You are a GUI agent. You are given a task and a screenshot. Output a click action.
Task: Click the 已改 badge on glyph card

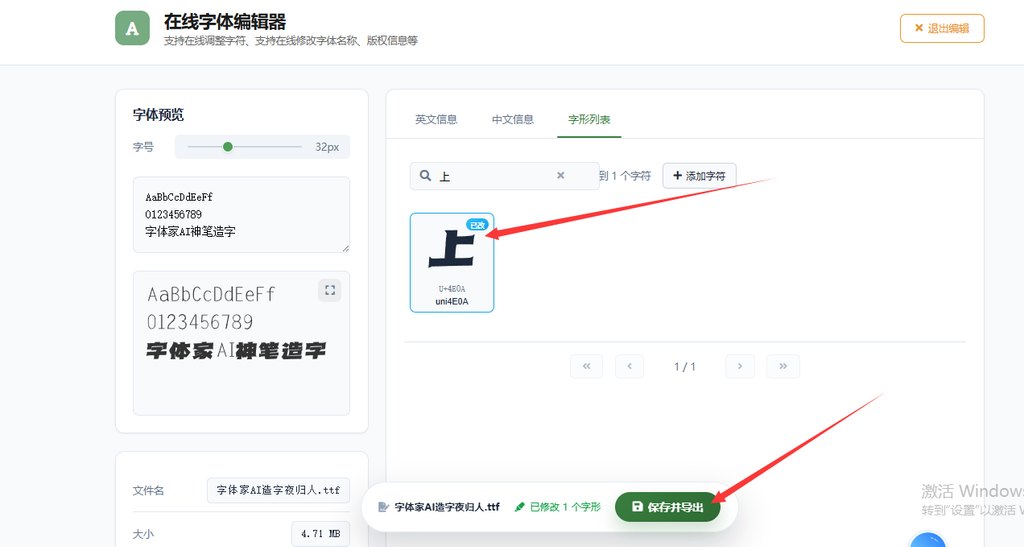coord(477,225)
